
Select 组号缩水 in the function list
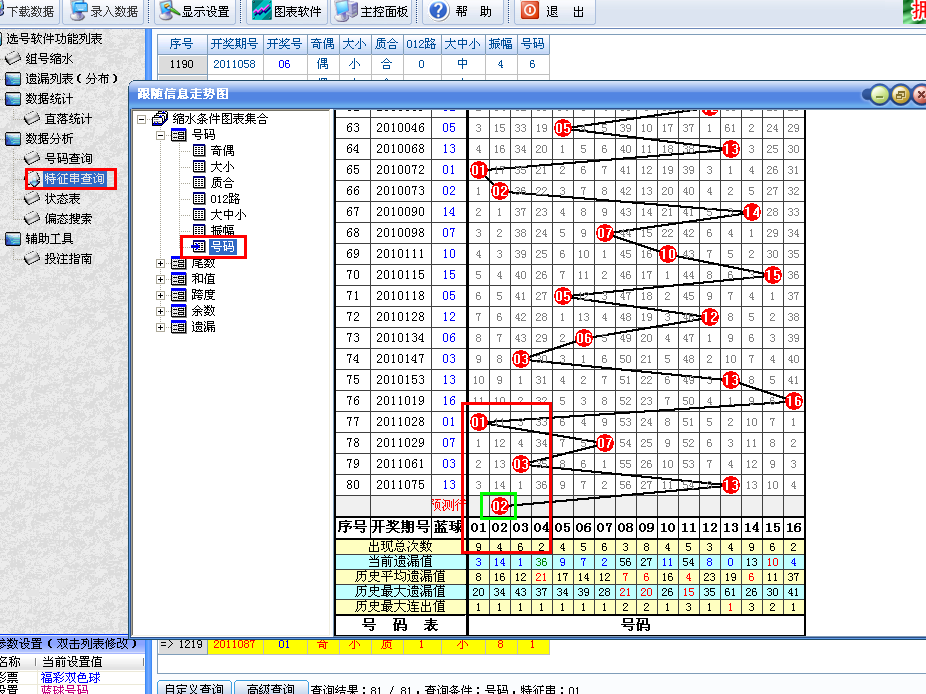click(49, 59)
